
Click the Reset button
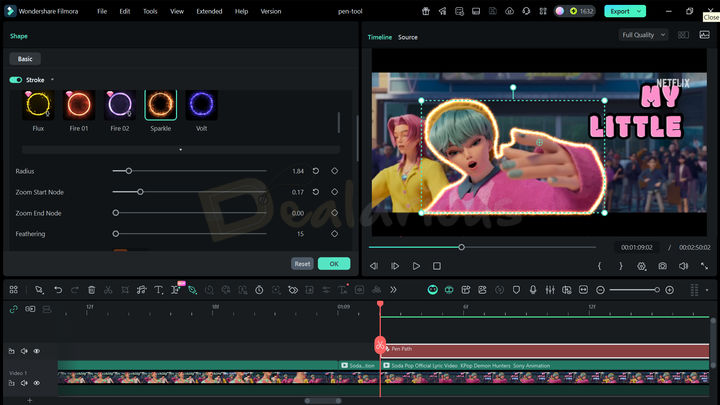[x=302, y=264]
